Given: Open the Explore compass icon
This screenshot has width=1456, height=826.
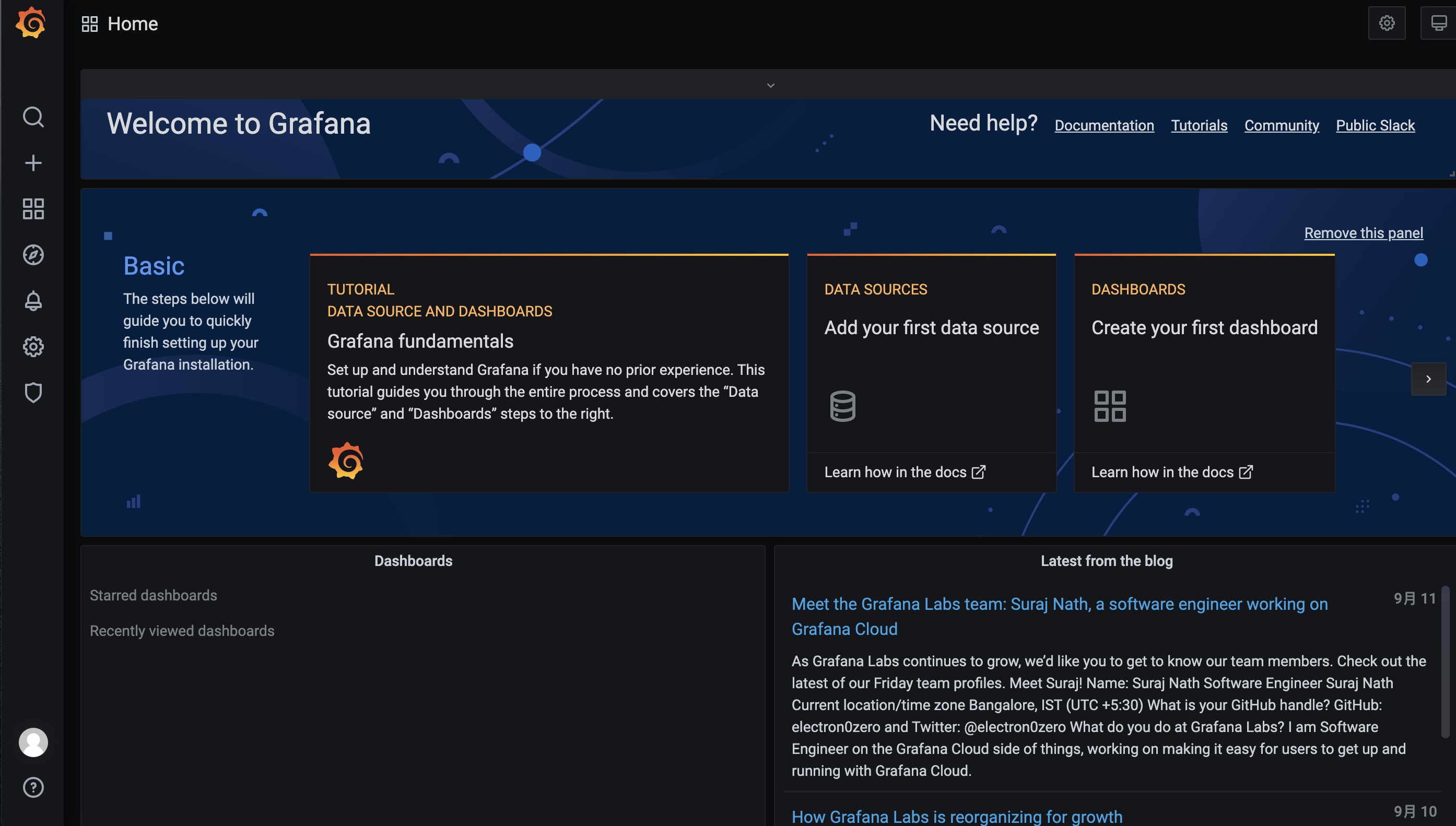Looking at the screenshot, I should [x=33, y=255].
